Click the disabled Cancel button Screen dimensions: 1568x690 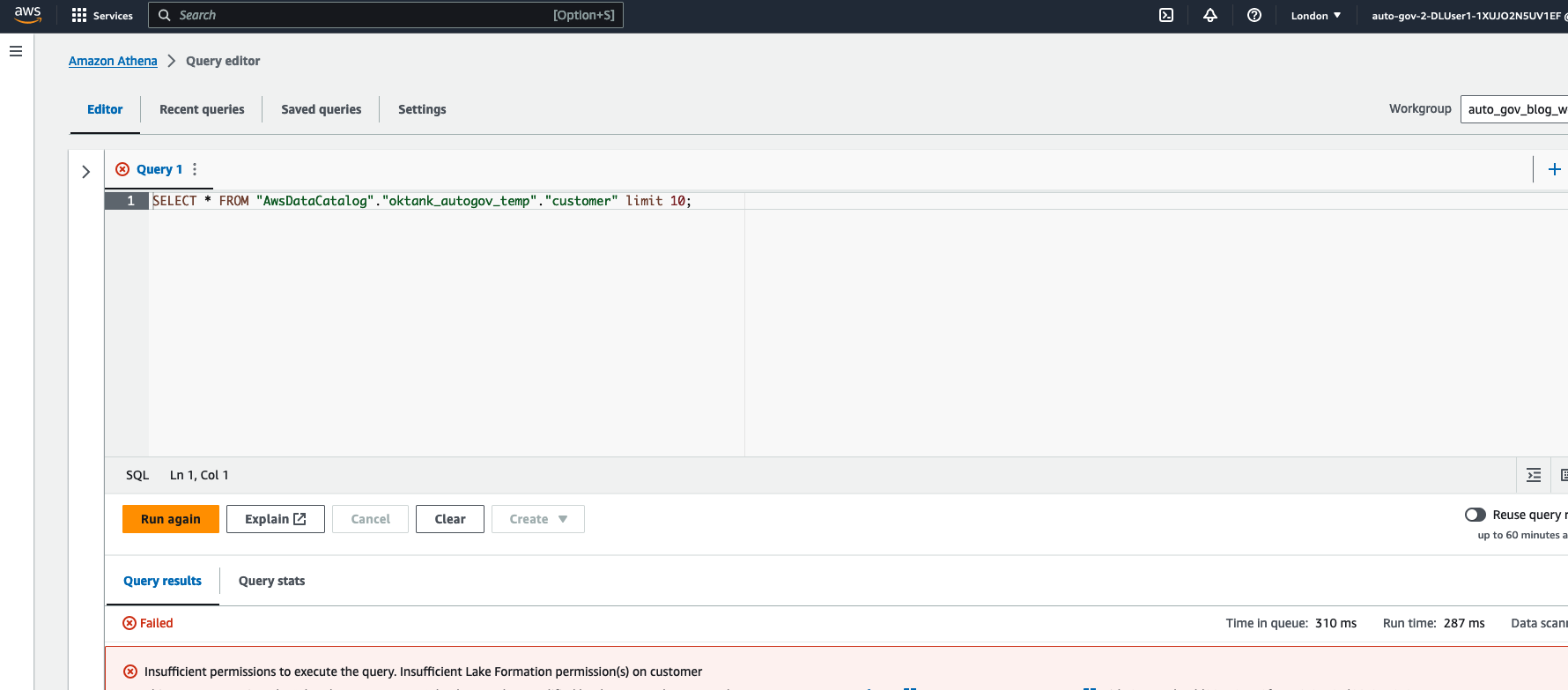[x=370, y=519]
